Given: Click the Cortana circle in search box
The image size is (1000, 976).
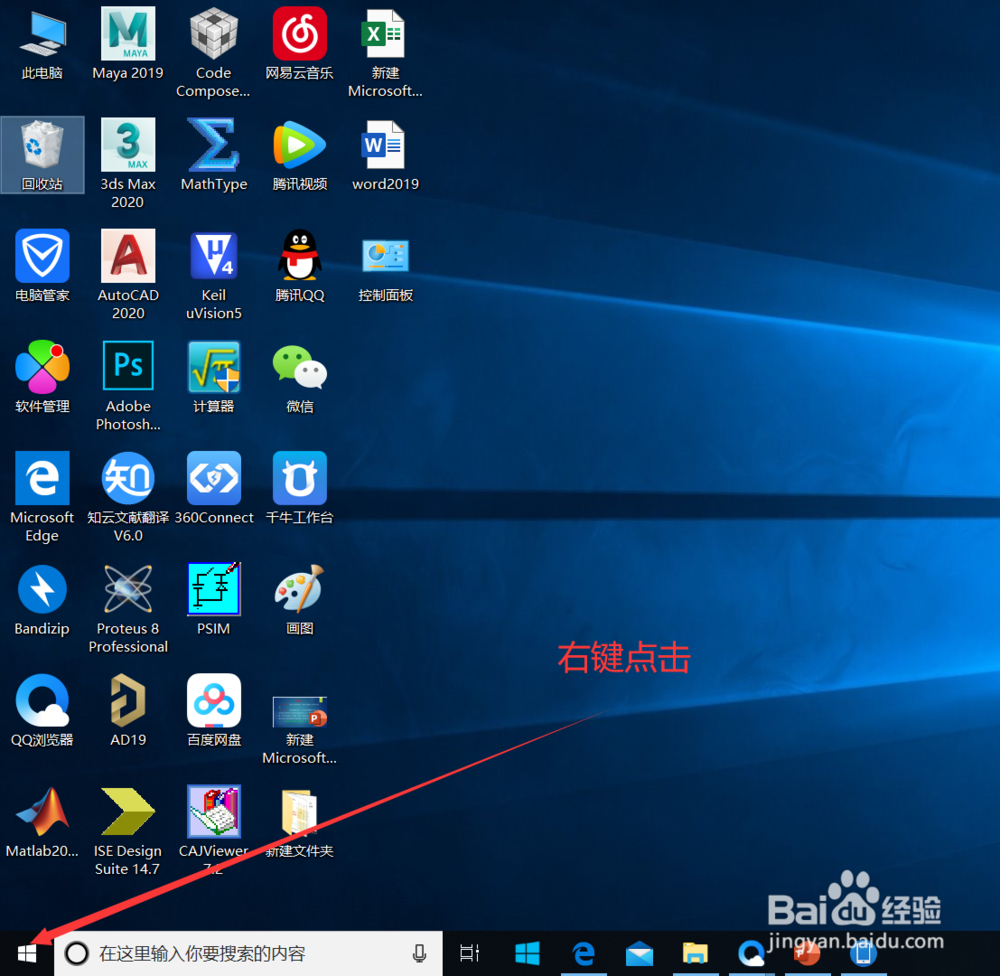Looking at the screenshot, I should [77, 954].
